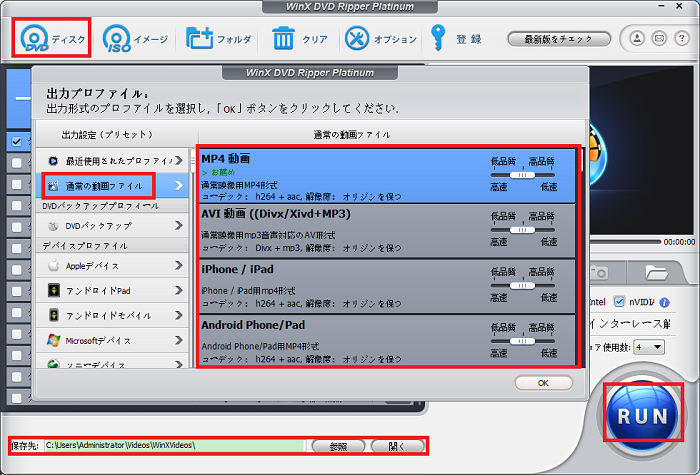Image resolution: width=700 pixels, height=475 pixels.
Task: Click the DVDバックアップ disc icon
Action: [x=53, y=226]
